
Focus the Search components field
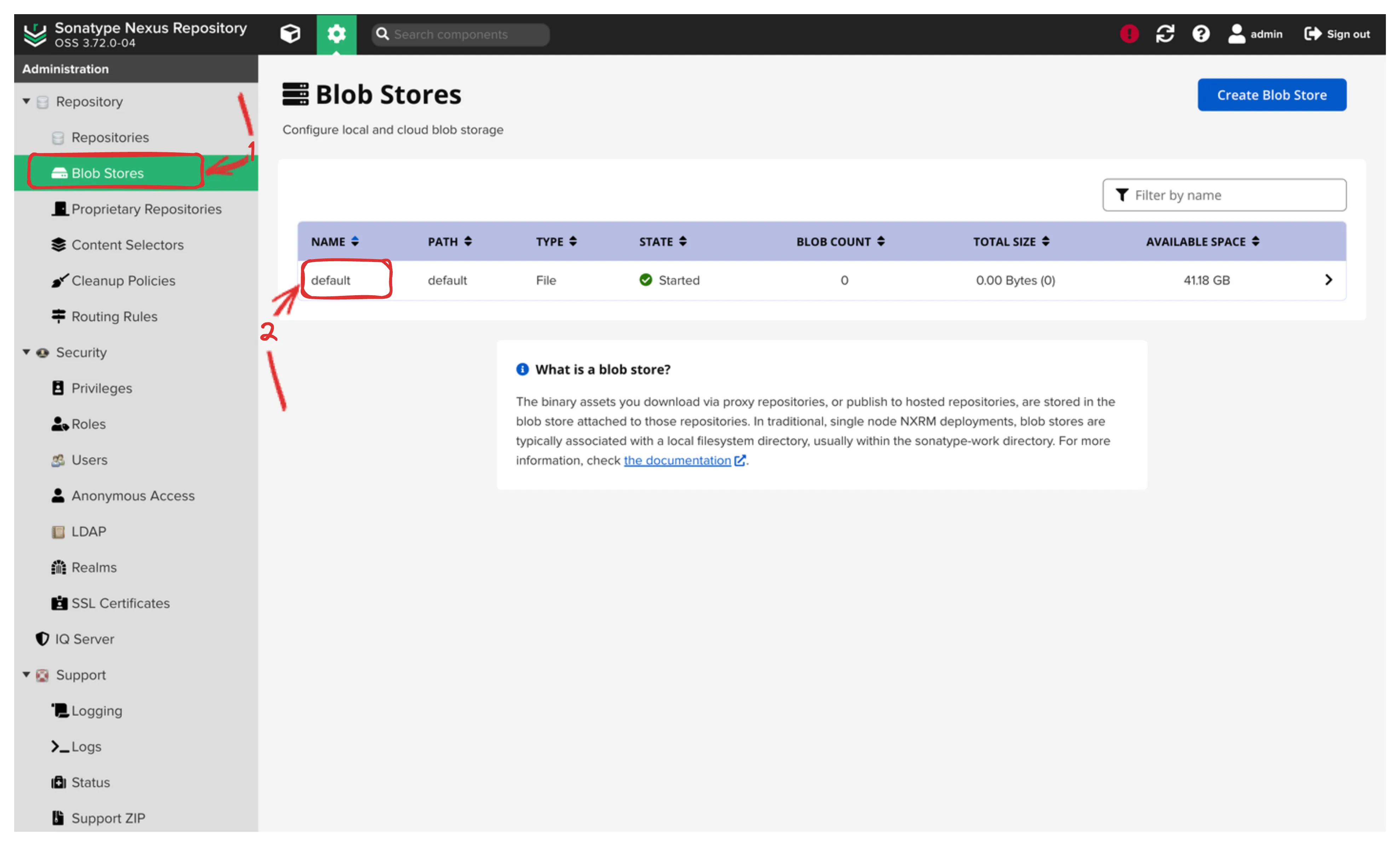click(x=460, y=35)
